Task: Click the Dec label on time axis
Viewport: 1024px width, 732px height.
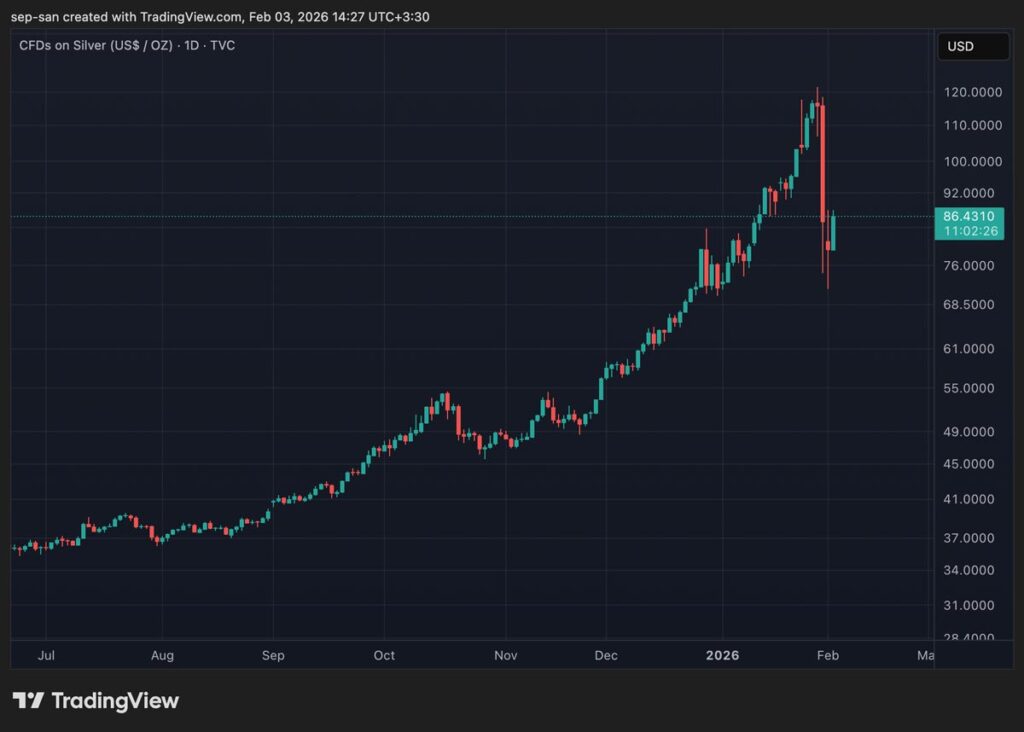Action: [x=605, y=655]
